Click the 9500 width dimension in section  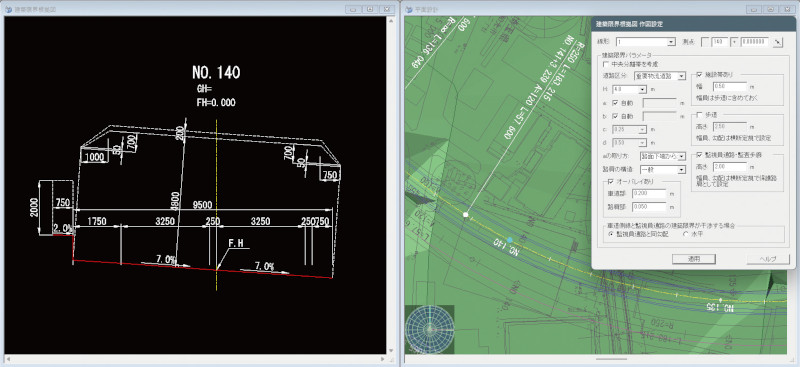(x=203, y=205)
